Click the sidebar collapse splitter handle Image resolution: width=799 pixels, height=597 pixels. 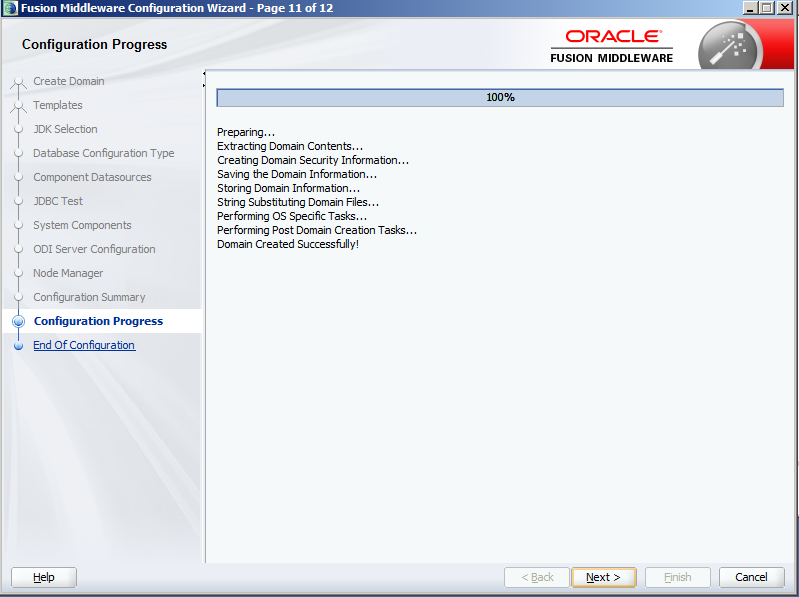click(x=204, y=73)
